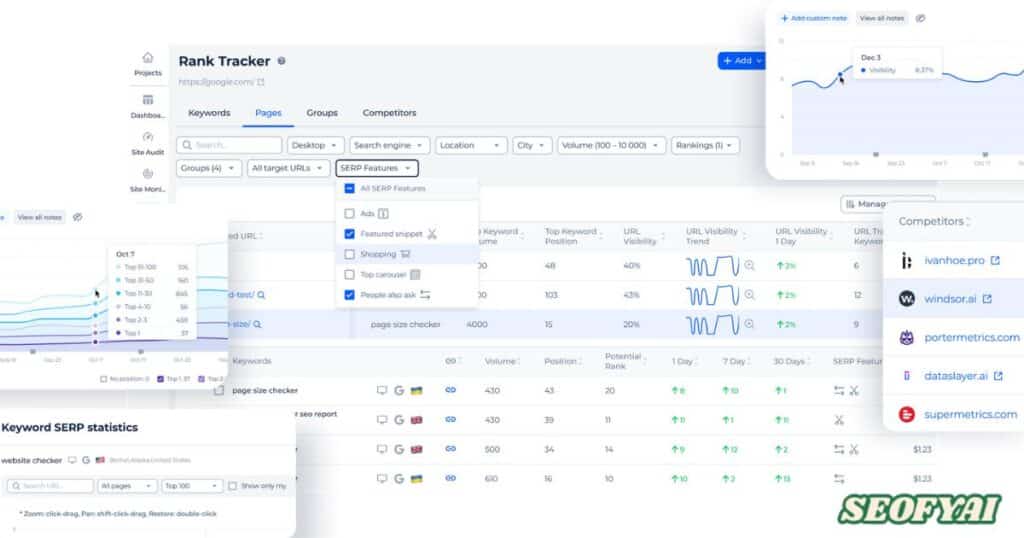
Task: Click the zoom icon in the 103 position trend row
Action: click(x=749, y=295)
